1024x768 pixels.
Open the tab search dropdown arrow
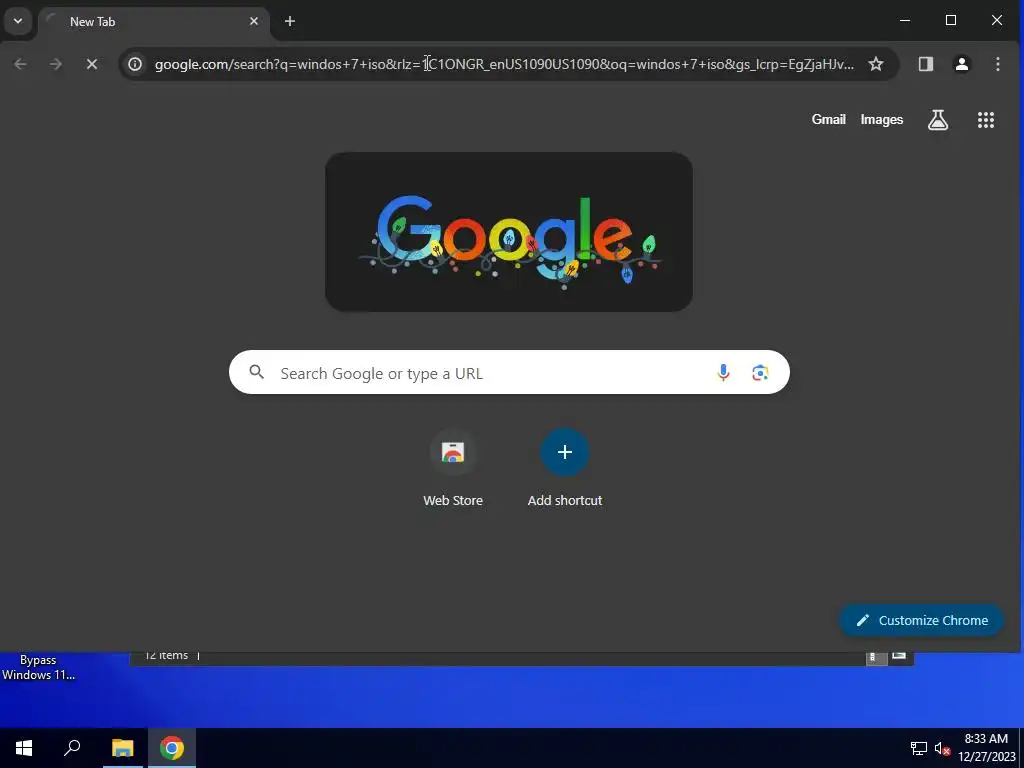[18, 21]
